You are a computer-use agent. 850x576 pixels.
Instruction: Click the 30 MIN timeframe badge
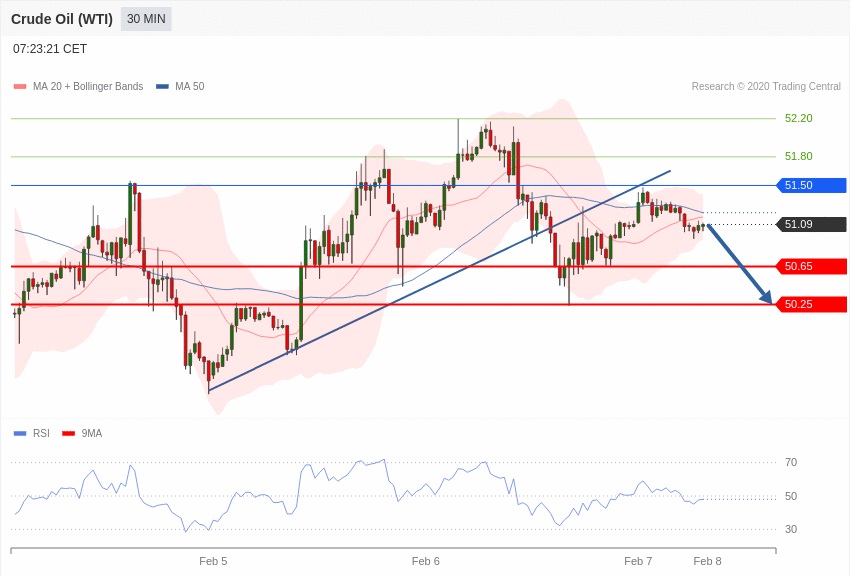pyautogui.click(x=146, y=19)
